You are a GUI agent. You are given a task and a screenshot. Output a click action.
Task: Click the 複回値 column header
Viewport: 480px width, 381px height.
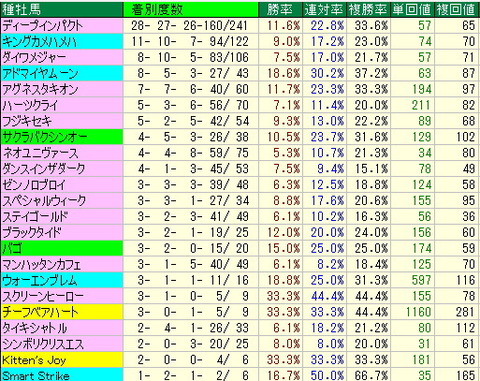pyautogui.click(x=456, y=10)
